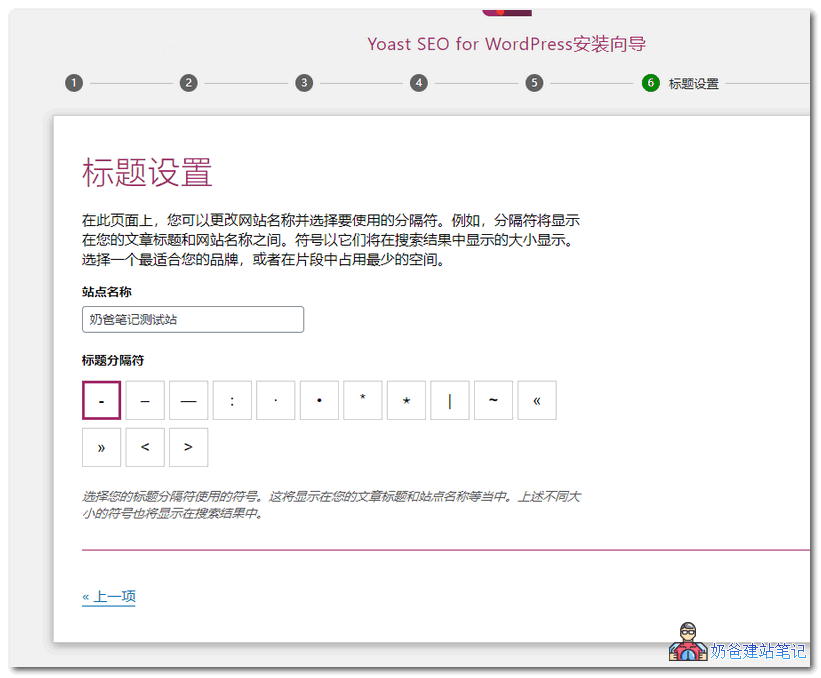
Task: Select the low asterisk separator
Action: pyautogui.click(x=406, y=400)
